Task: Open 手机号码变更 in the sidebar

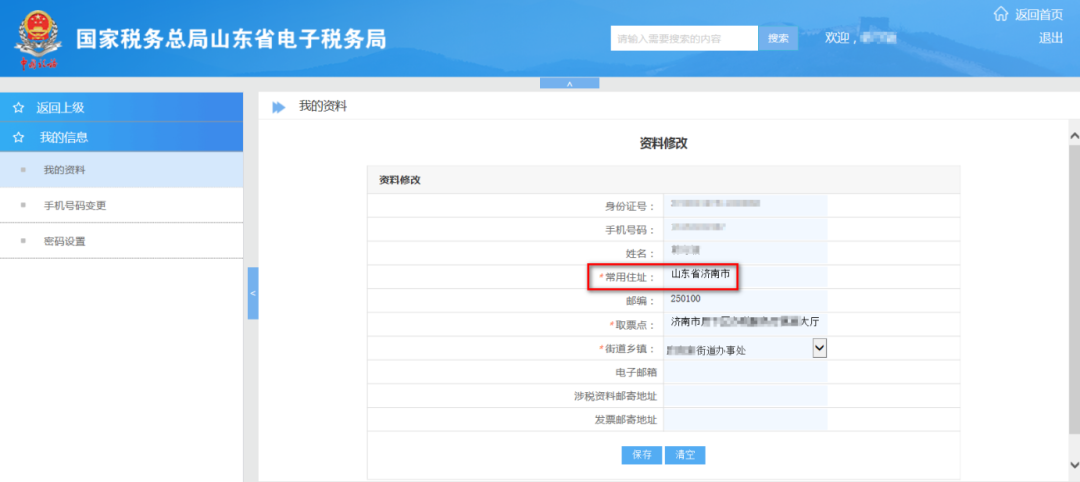Action: click(121, 205)
